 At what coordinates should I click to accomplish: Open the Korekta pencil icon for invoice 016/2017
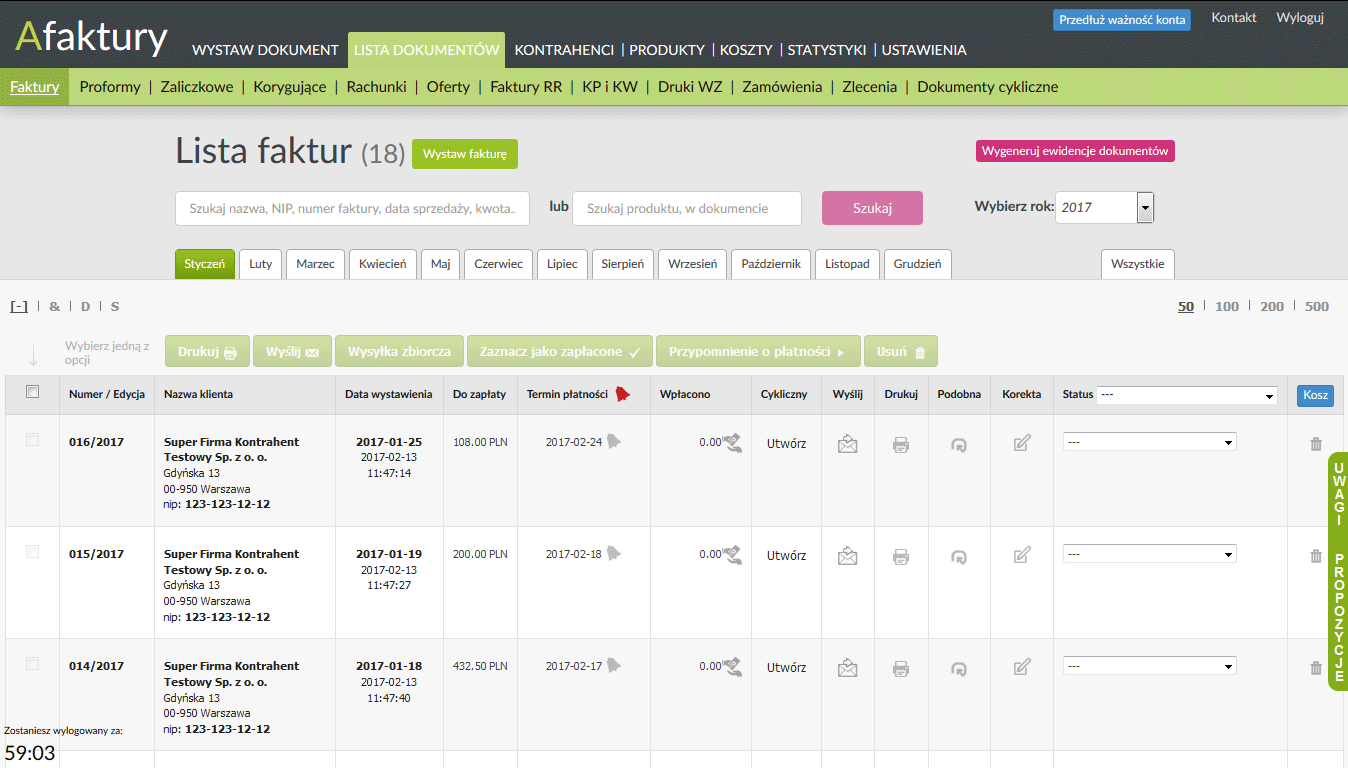1021,443
